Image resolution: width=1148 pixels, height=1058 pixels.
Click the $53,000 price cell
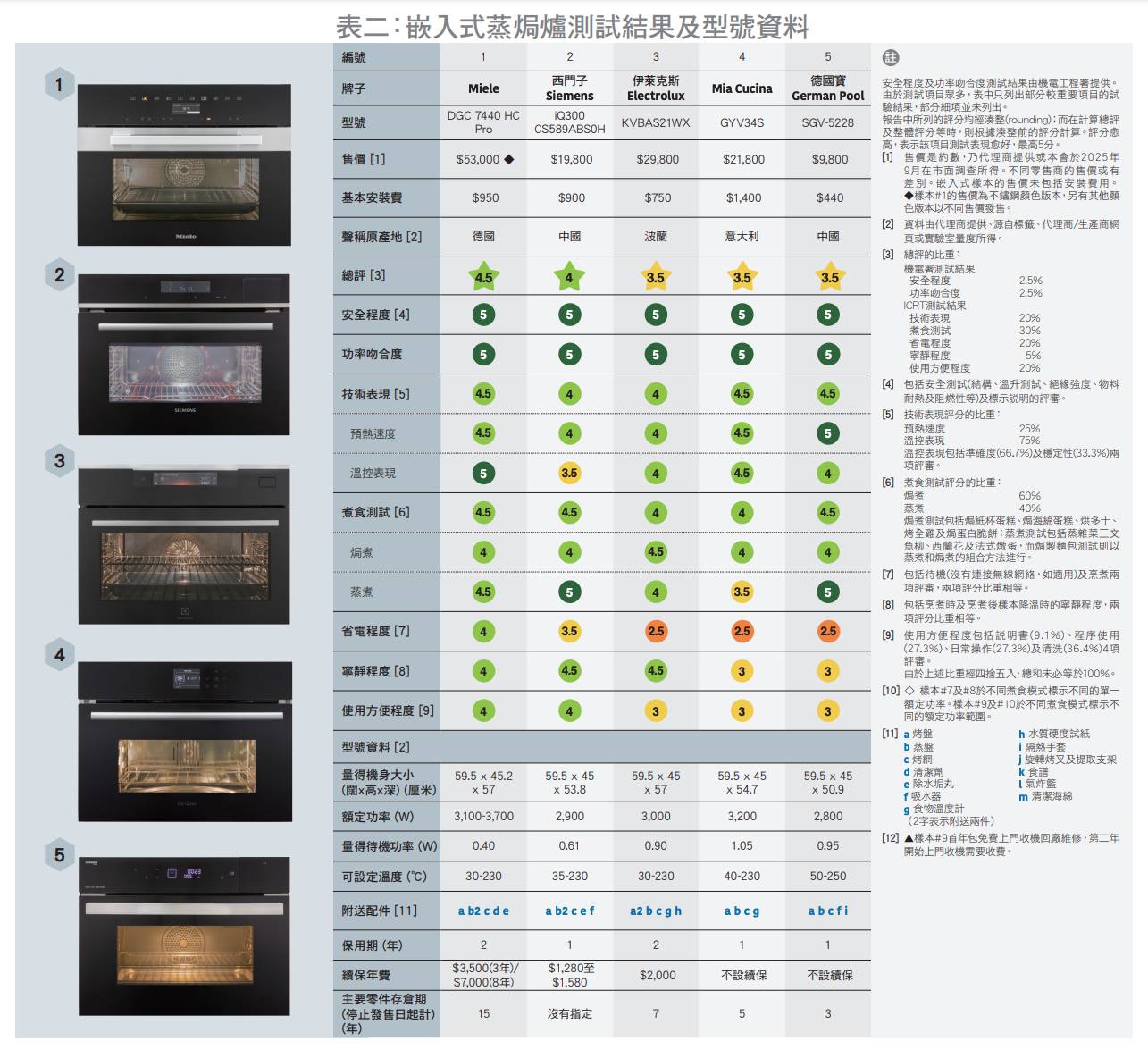tap(483, 159)
